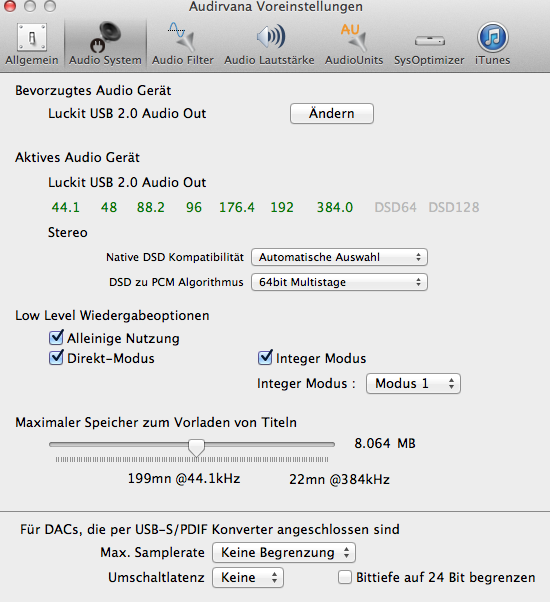Viewport: 550px width, 602px height.
Task: Click the preload memory slider track right of the thumb
Action: pos(270,444)
